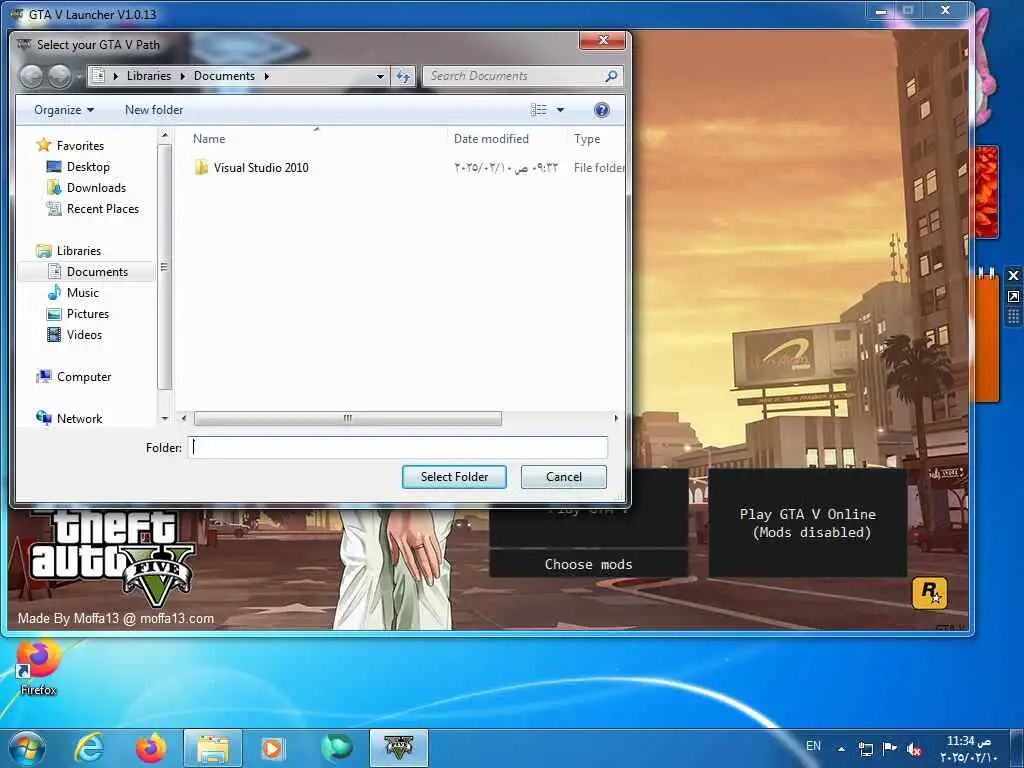Image resolution: width=1024 pixels, height=768 pixels.
Task: Open Windows Media Player from the taskbar
Action: (x=272, y=748)
